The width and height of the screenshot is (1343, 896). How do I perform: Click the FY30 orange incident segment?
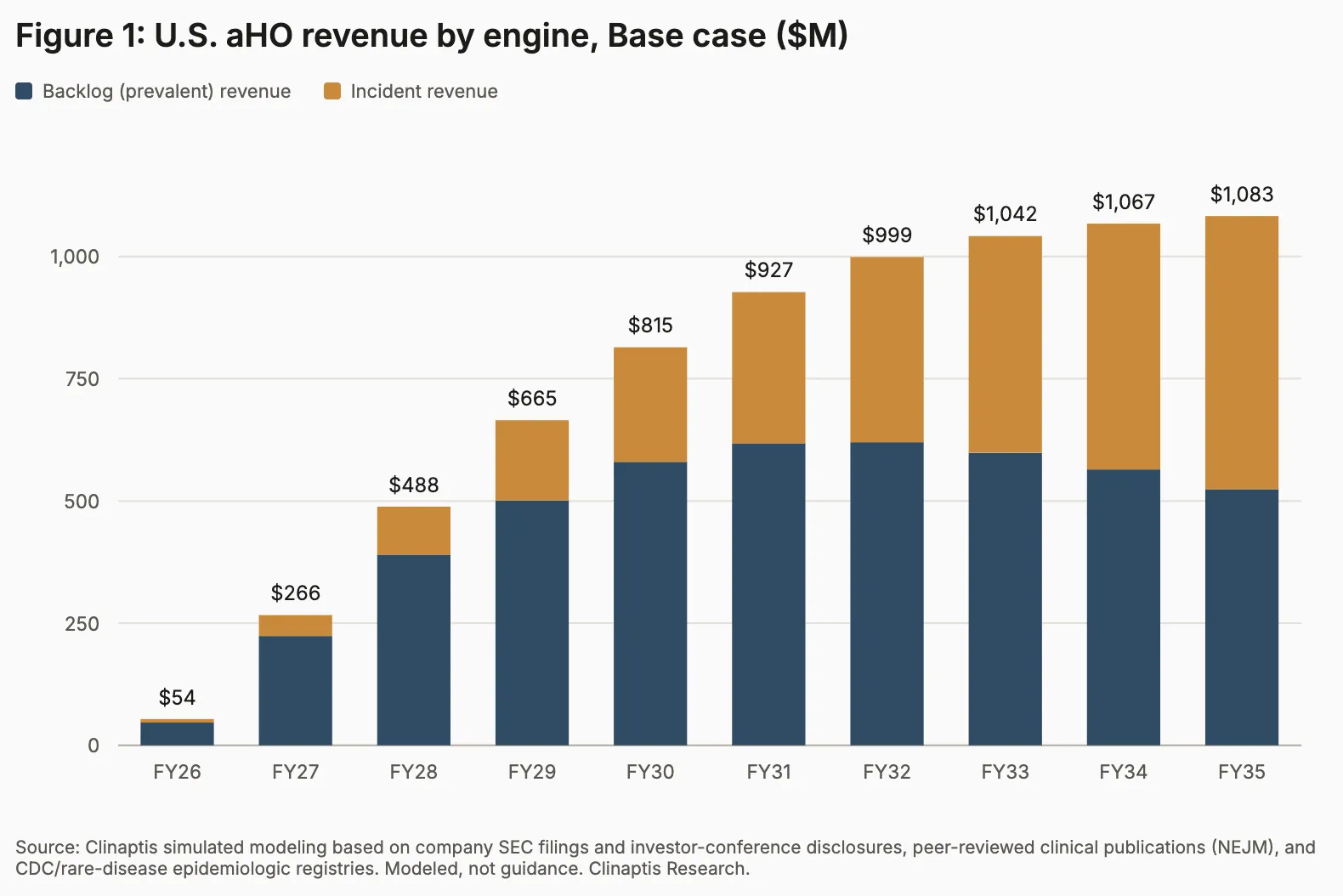650,405
